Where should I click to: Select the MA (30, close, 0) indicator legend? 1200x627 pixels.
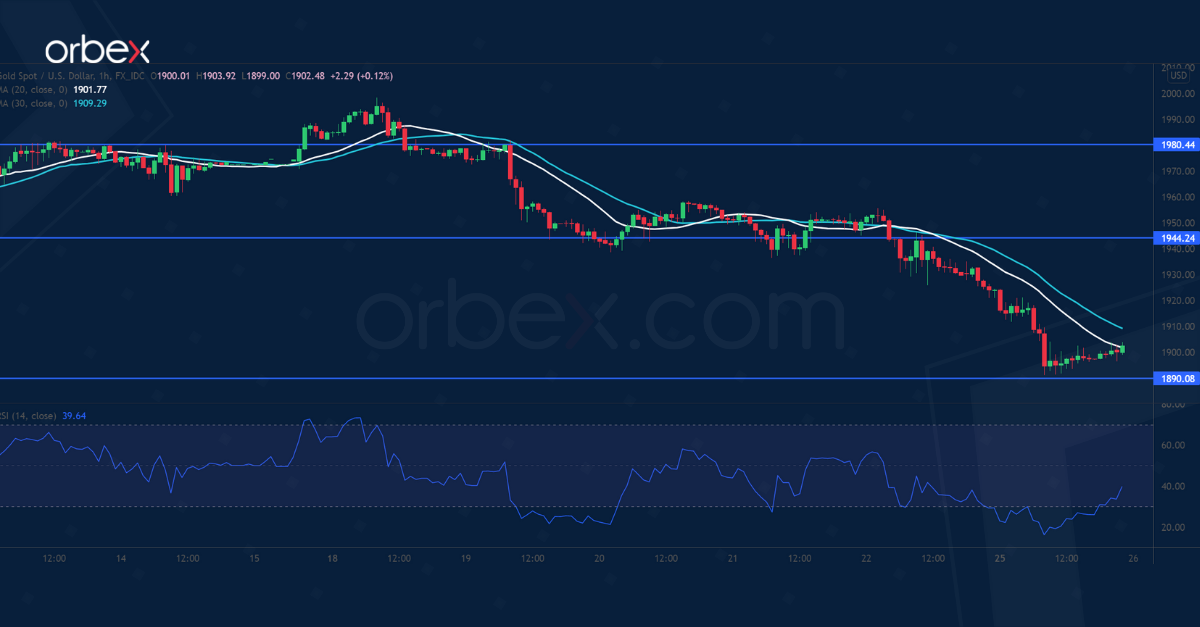tap(34, 102)
